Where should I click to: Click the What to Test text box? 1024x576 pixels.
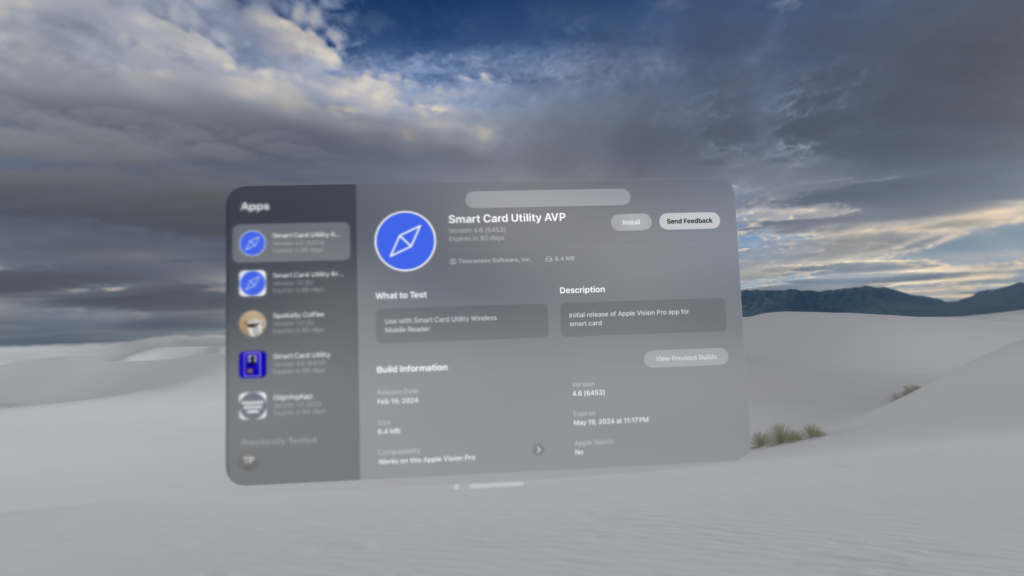462,323
